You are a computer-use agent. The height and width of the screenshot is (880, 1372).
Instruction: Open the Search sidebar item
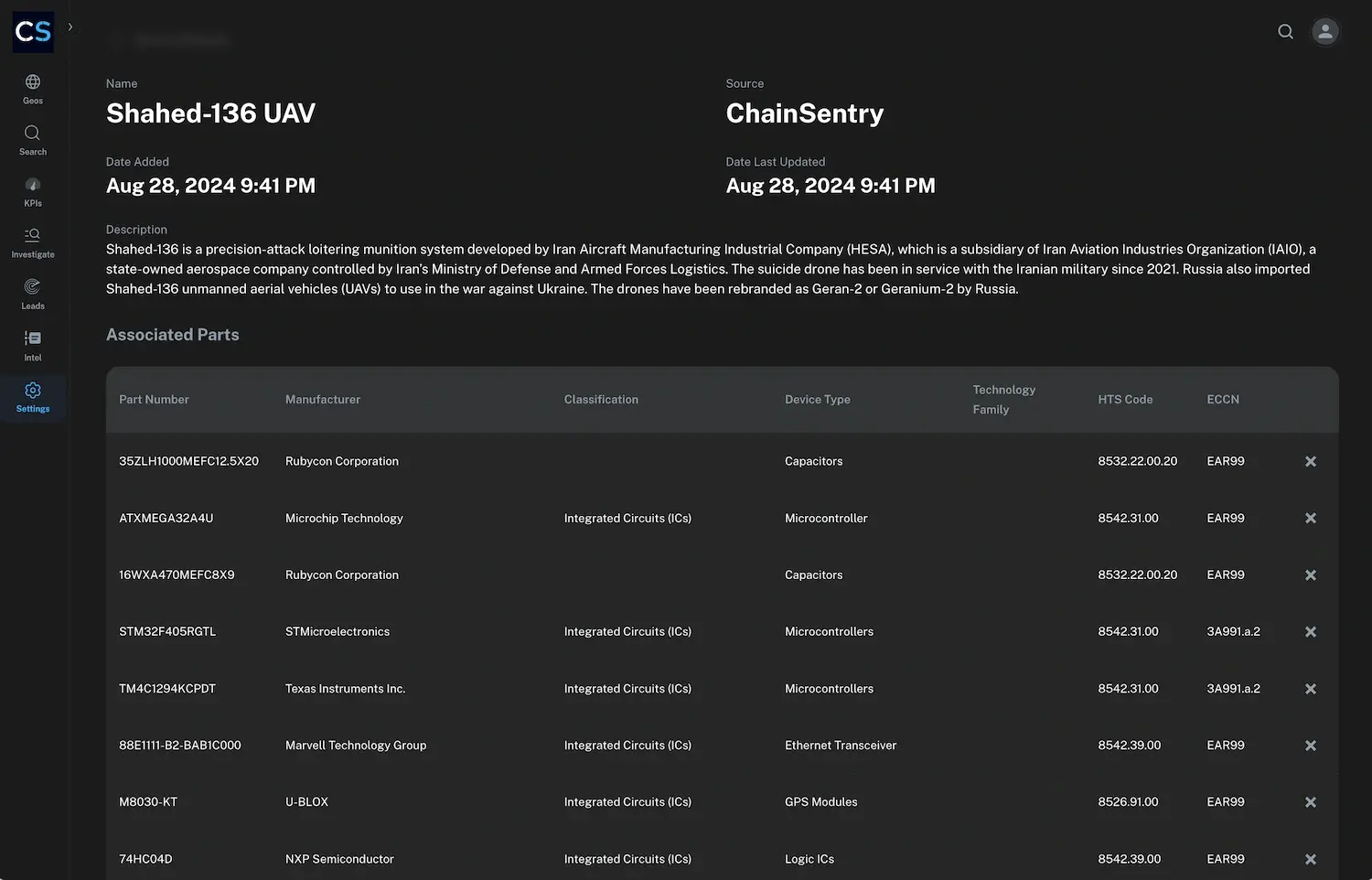point(33,141)
